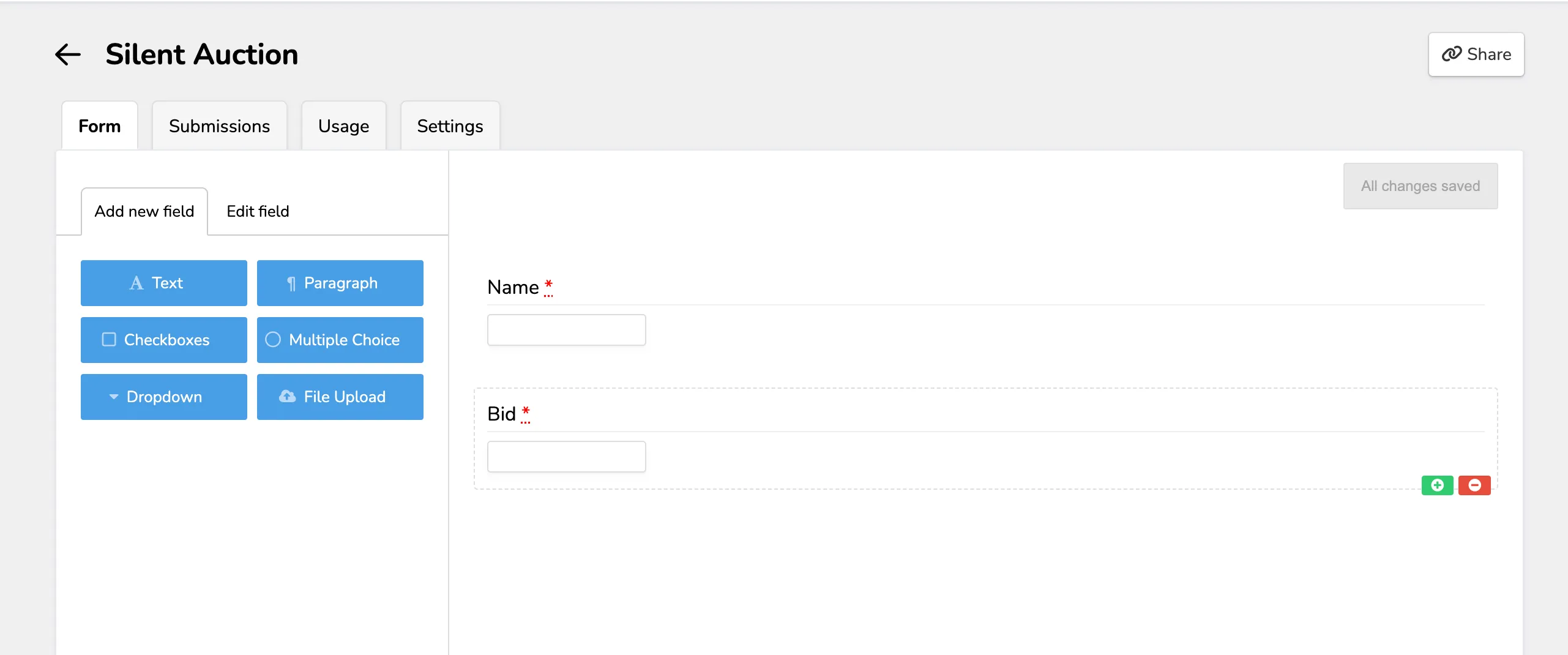Click the Silent Auction title
The image size is (1568, 655).
pyautogui.click(x=201, y=54)
